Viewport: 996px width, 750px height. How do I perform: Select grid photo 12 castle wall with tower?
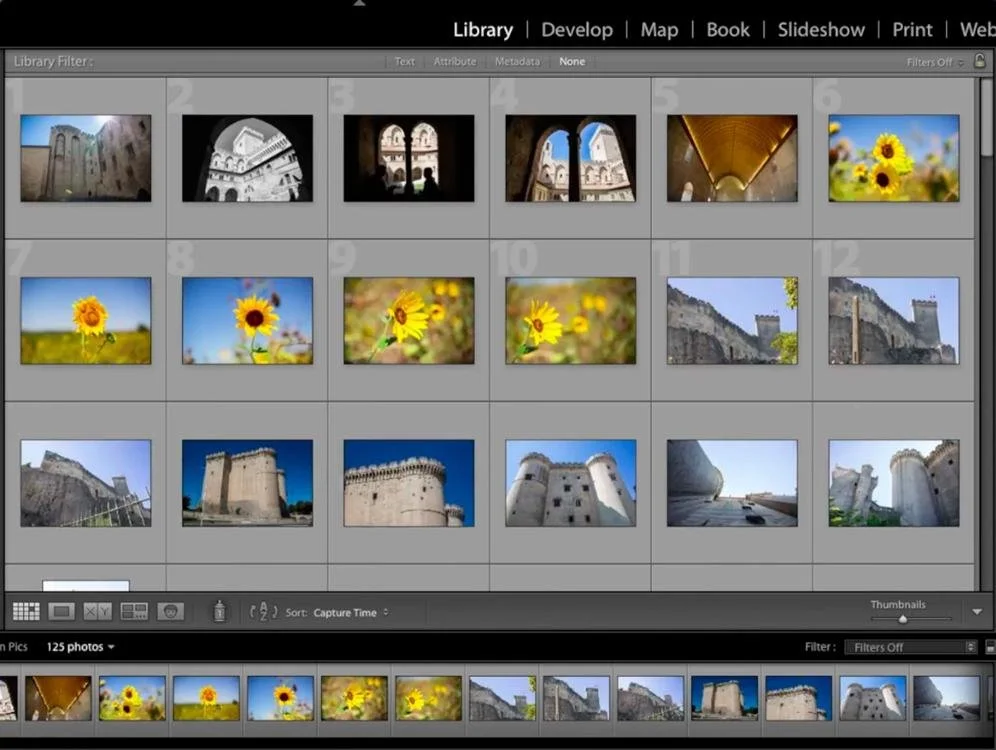click(x=894, y=321)
